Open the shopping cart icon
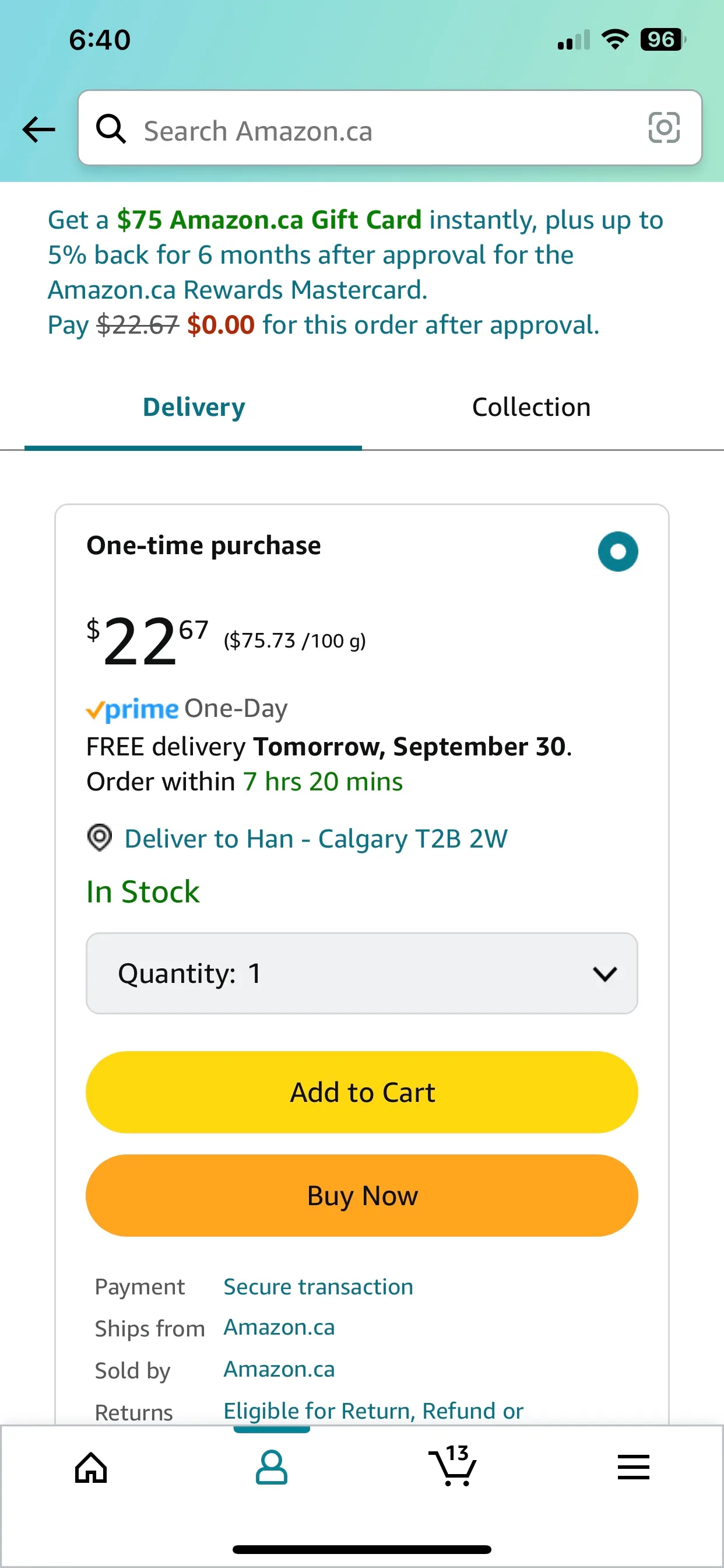The height and width of the screenshot is (1568, 724). pyautogui.click(x=453, y=1468)
